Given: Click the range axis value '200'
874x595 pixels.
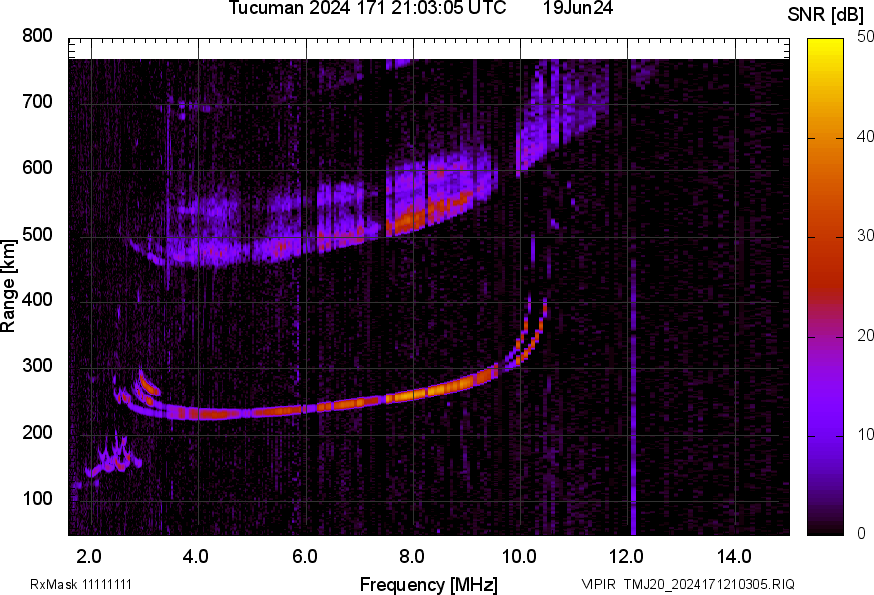Looking at the screenshot, I should click(x=37, y=432).
